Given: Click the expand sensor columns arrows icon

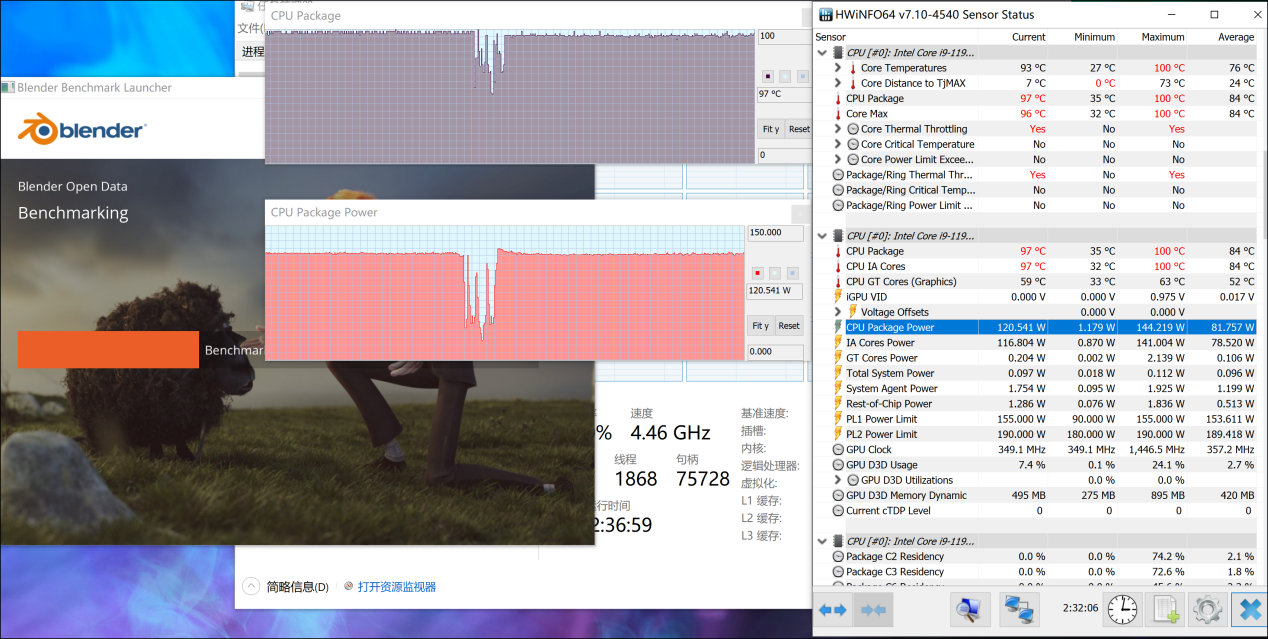Looking at the screenshot, I should (832, 609).
